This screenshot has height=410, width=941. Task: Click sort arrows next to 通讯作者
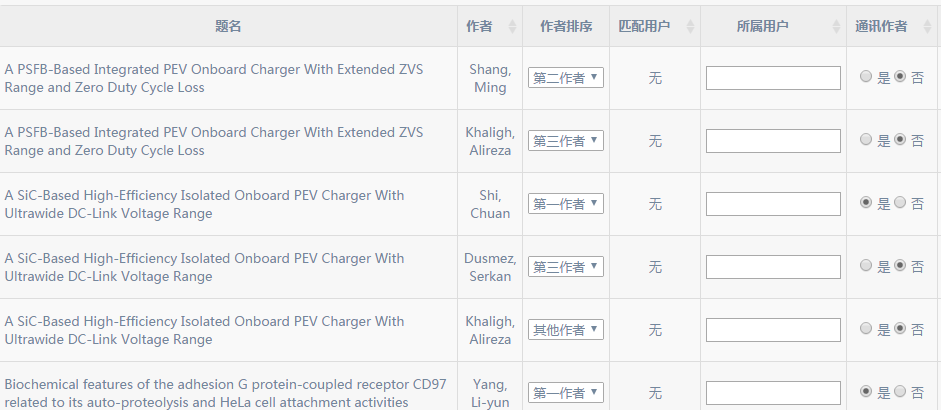click(928, 26)
